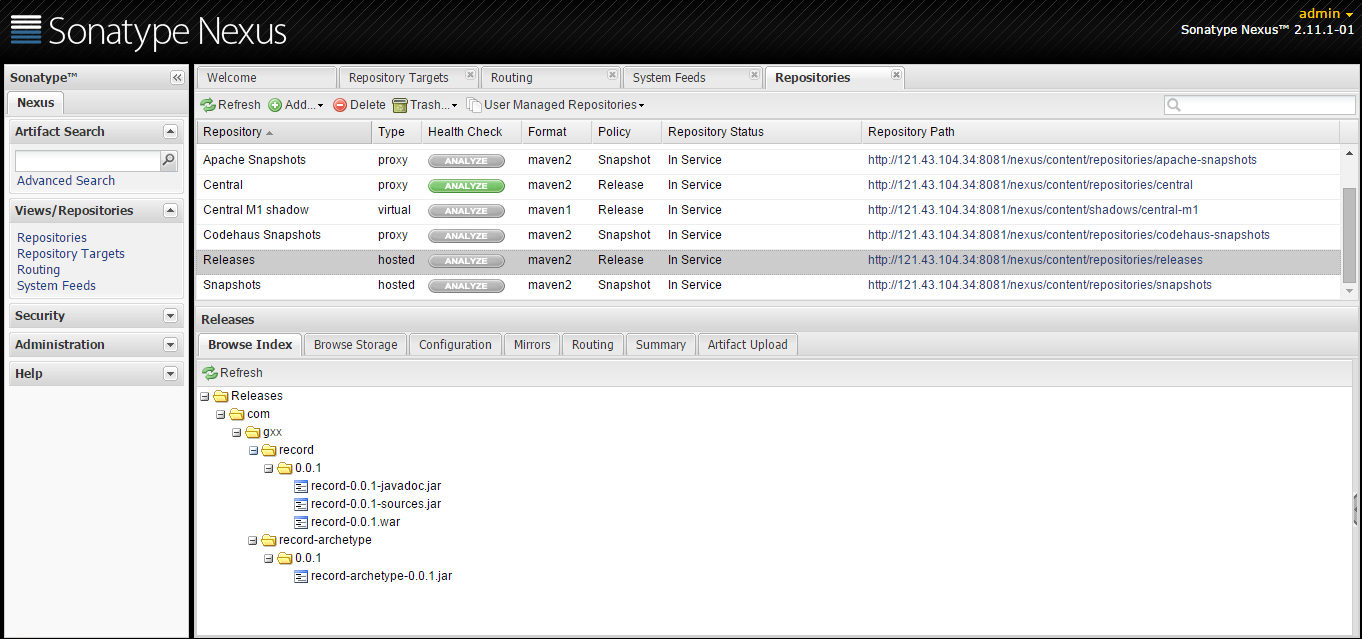Open the central repository path URL
1362x639 pixels.
(x=1030, y=185)
